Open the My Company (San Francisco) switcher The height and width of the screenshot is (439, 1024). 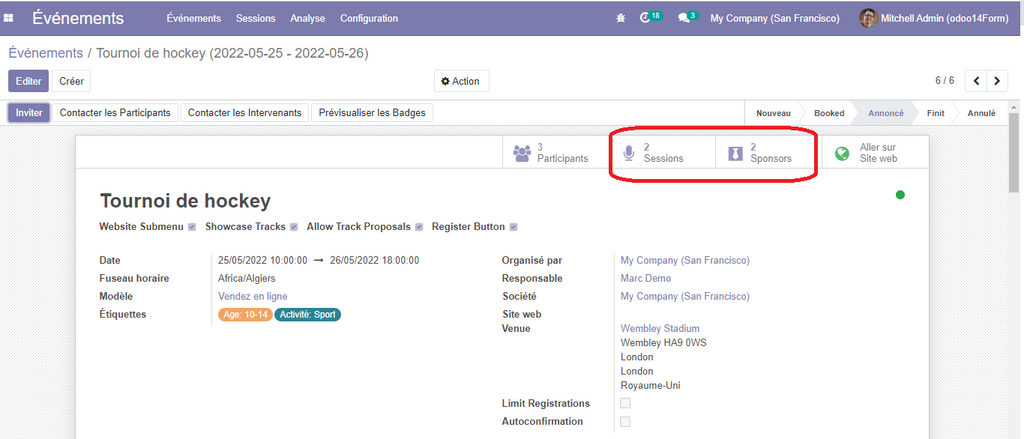point(774,18)
